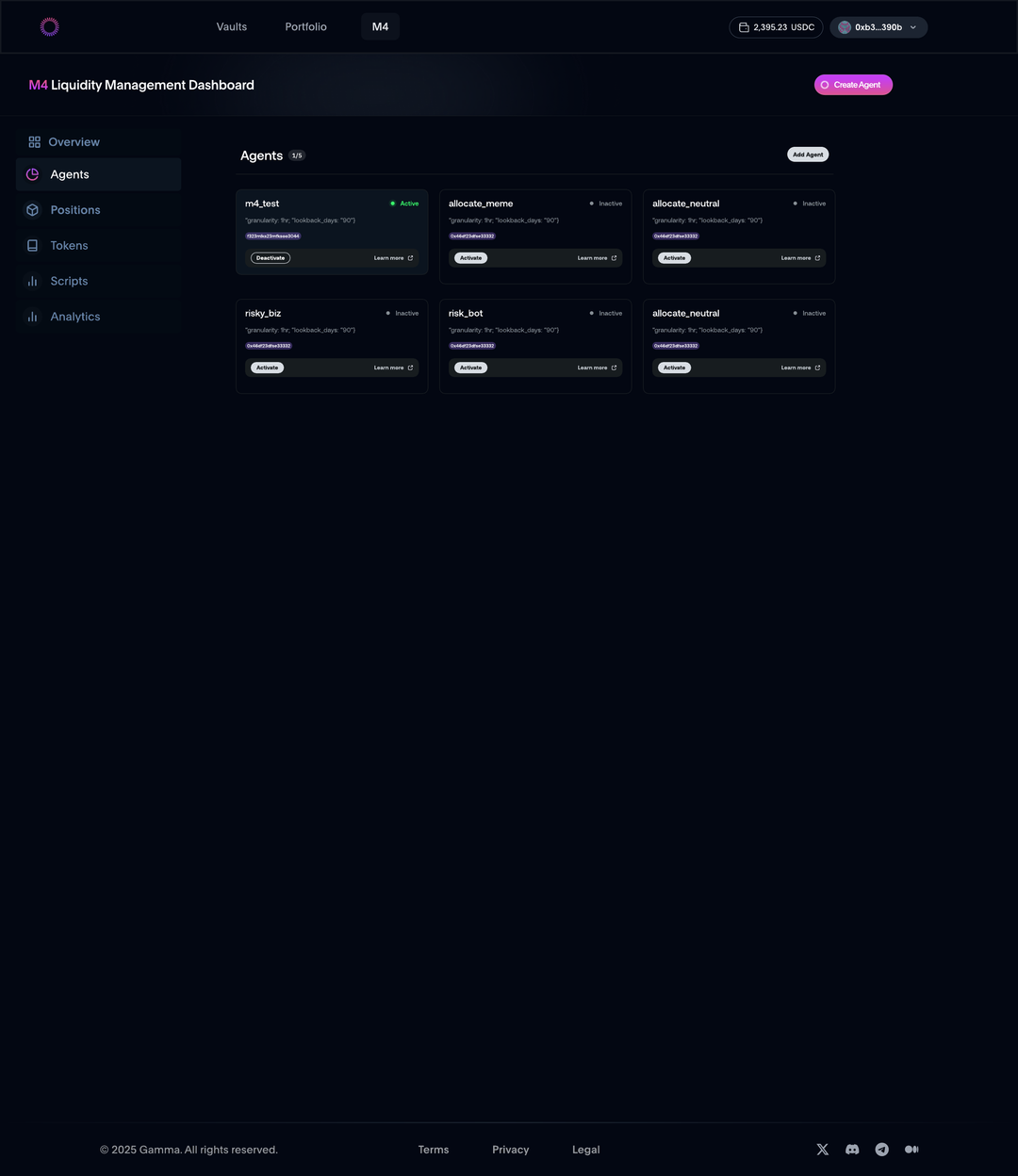Deactivate the m4_test agent

click(x=271, y=258)
